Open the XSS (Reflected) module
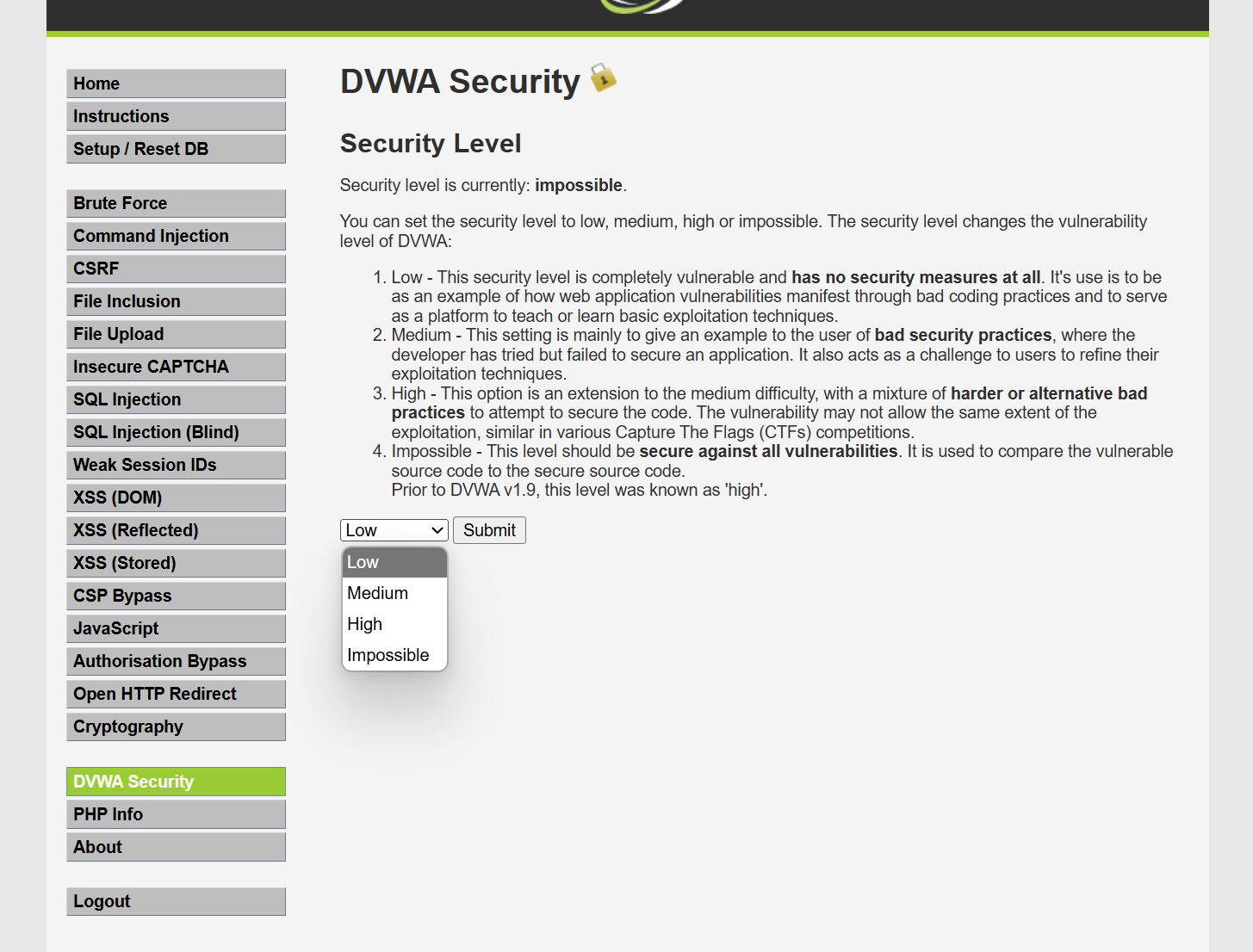The height and width of the screenshot is (952, 1253). pyautogui.click(x=176, y=530)
